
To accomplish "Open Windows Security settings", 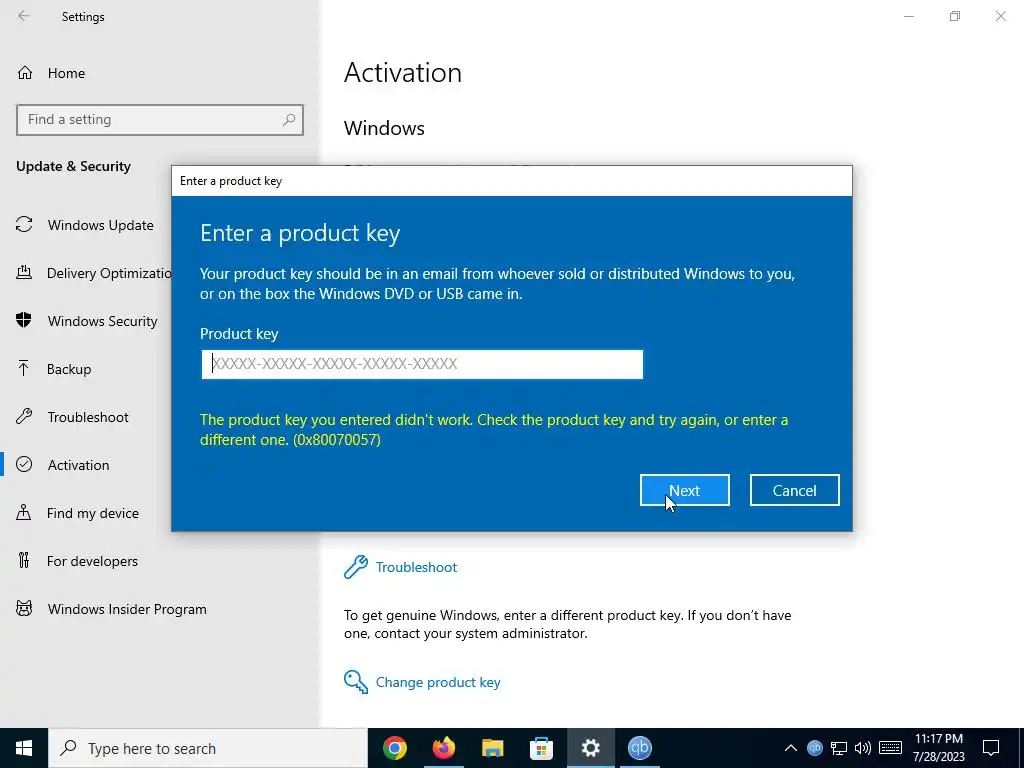I will coord(102,321).
